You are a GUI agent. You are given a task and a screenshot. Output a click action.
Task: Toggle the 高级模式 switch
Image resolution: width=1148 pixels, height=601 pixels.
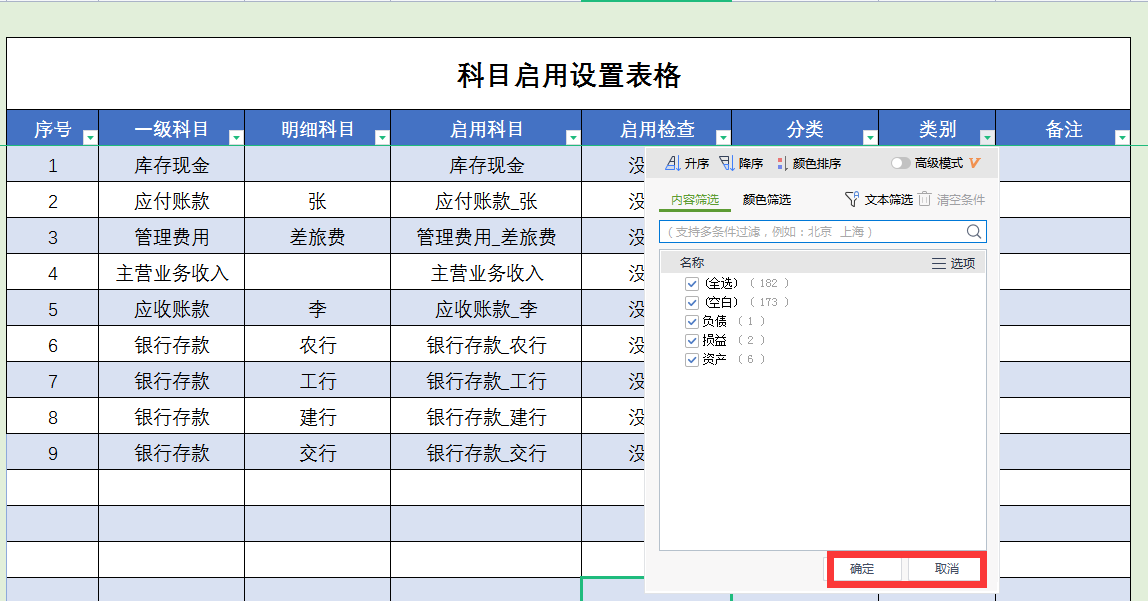tap(900, 163)
